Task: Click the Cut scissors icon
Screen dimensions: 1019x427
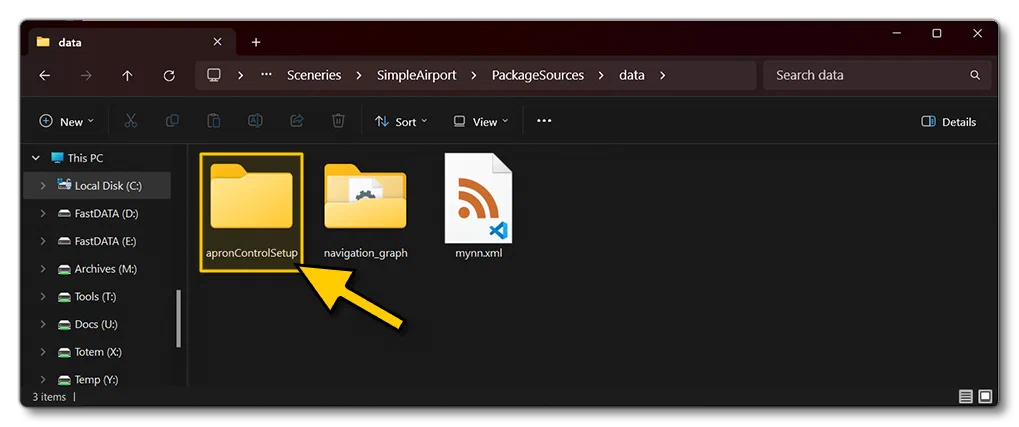Action: 131,121
